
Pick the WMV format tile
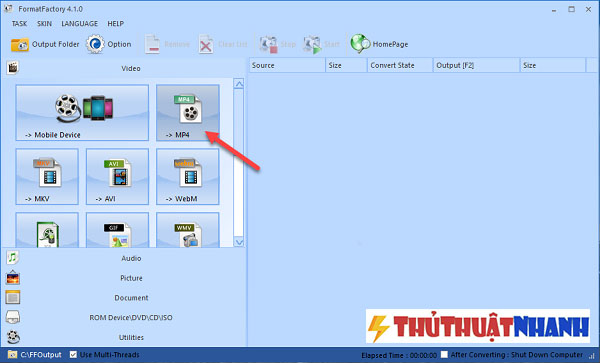(188, 230)
